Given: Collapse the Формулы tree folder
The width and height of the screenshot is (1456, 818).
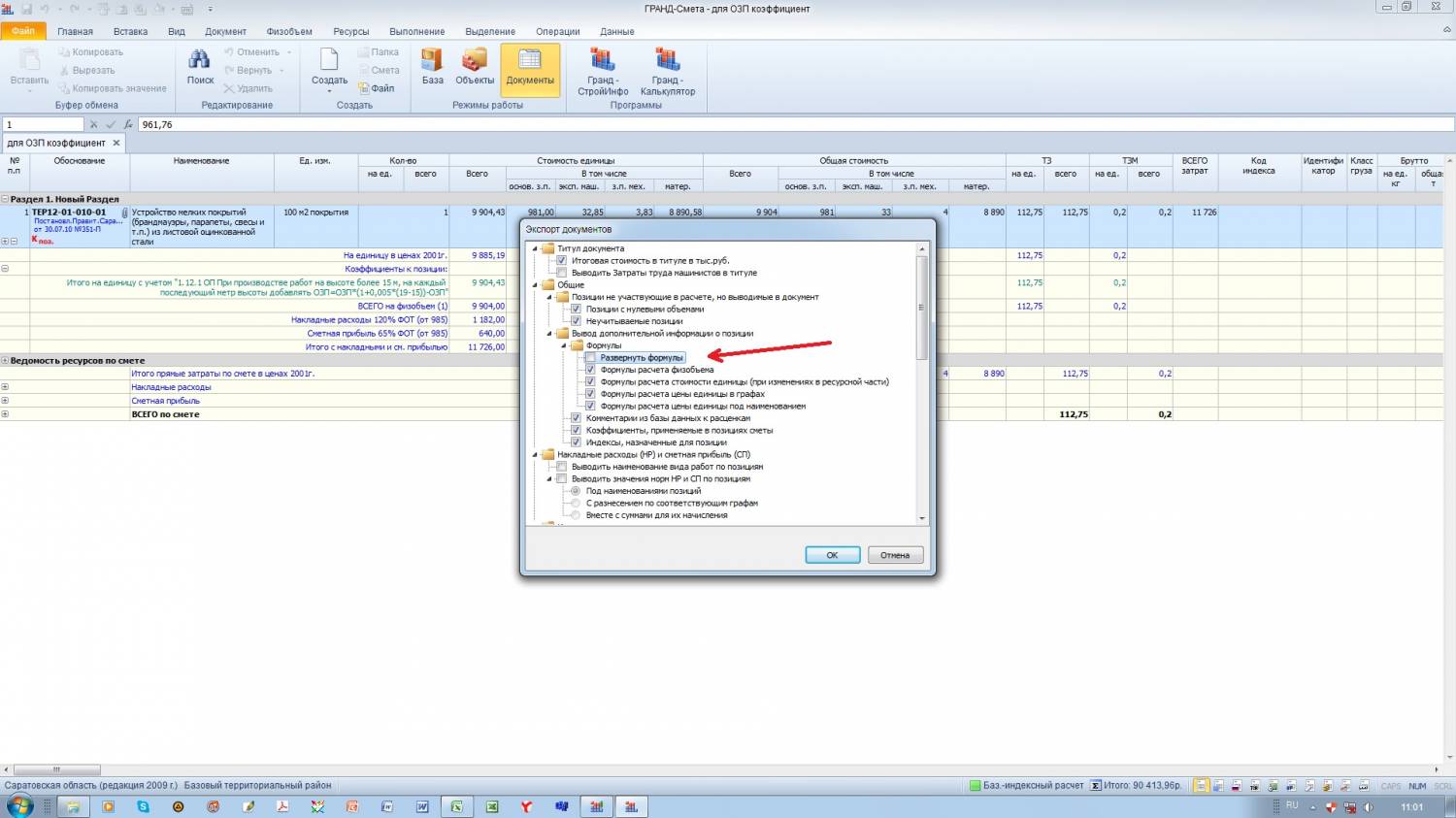Looking at the screenshot, I should click(x=564, y=345).
